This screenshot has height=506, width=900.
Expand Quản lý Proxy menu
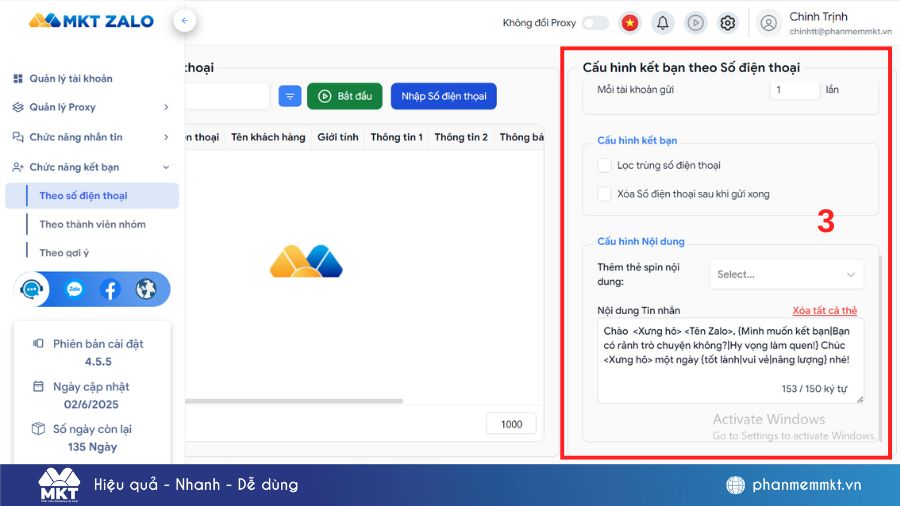[92, 107]
